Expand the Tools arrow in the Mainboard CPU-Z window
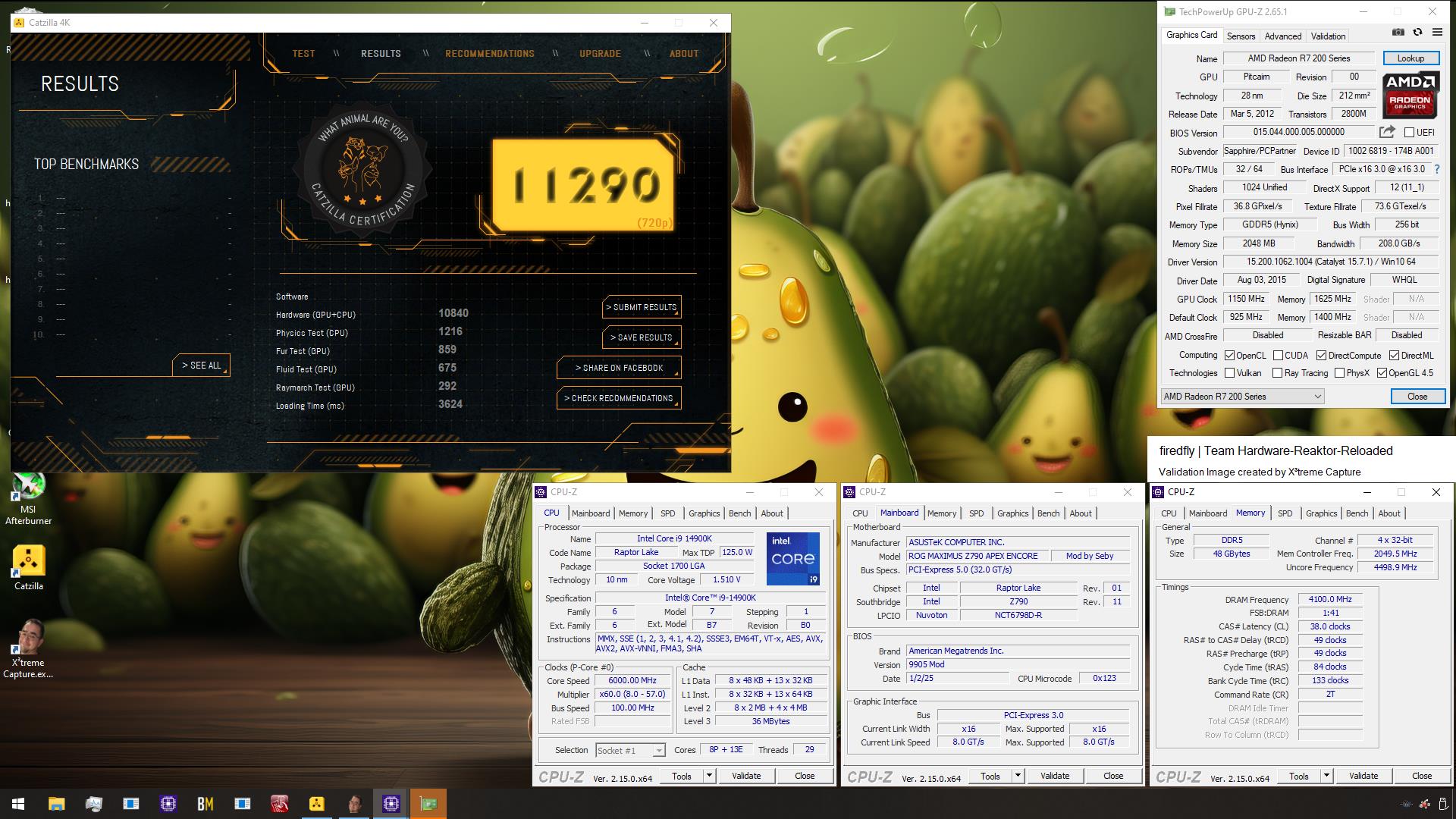1456x819 pixels. (x=1018, y=776)
